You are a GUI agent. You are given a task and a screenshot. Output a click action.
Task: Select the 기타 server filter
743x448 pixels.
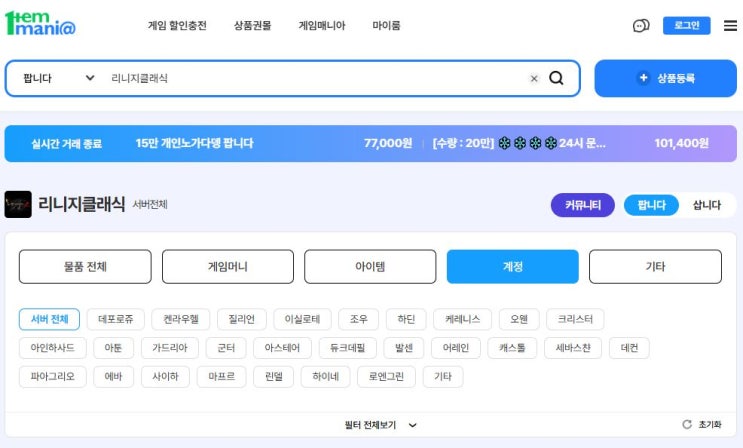click(443, 376)
